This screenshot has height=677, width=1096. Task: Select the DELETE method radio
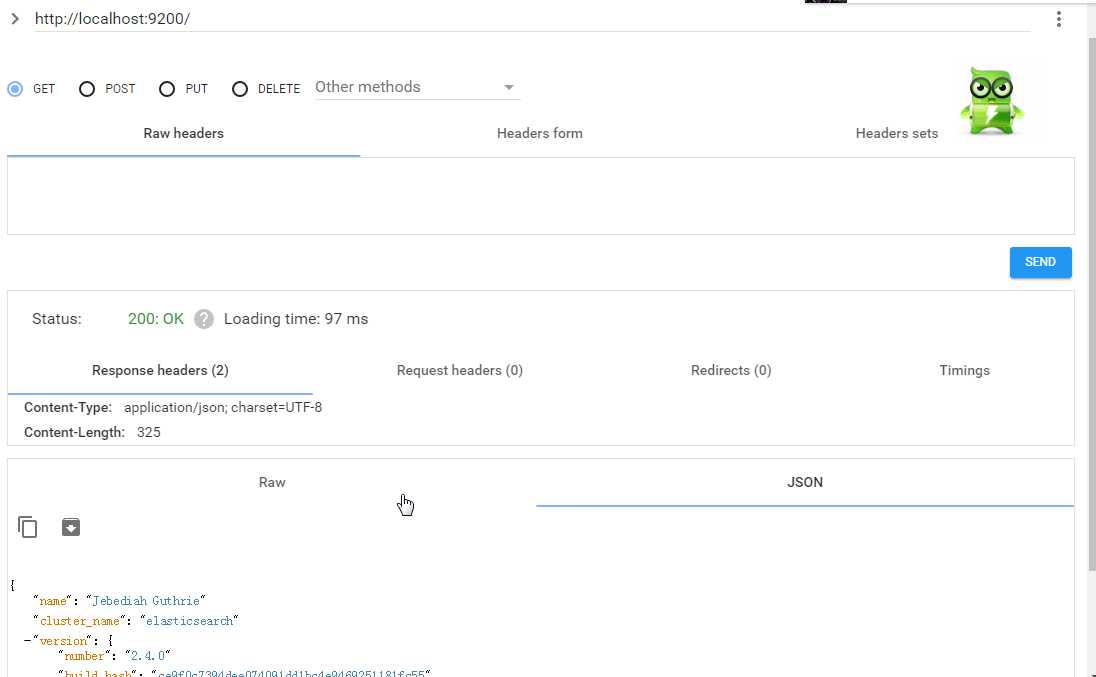pos(240,89)
